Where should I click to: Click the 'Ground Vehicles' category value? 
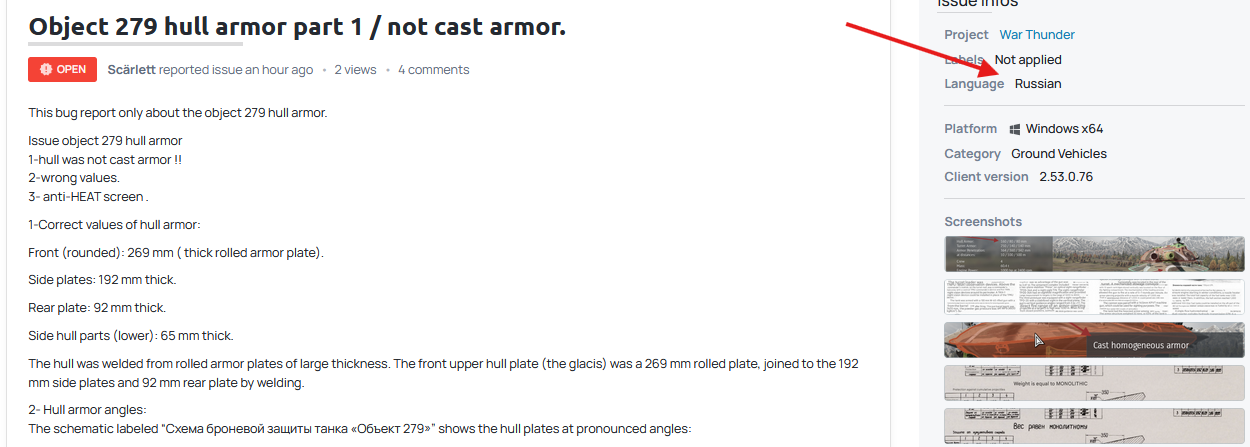click(x=1058, y=154)
